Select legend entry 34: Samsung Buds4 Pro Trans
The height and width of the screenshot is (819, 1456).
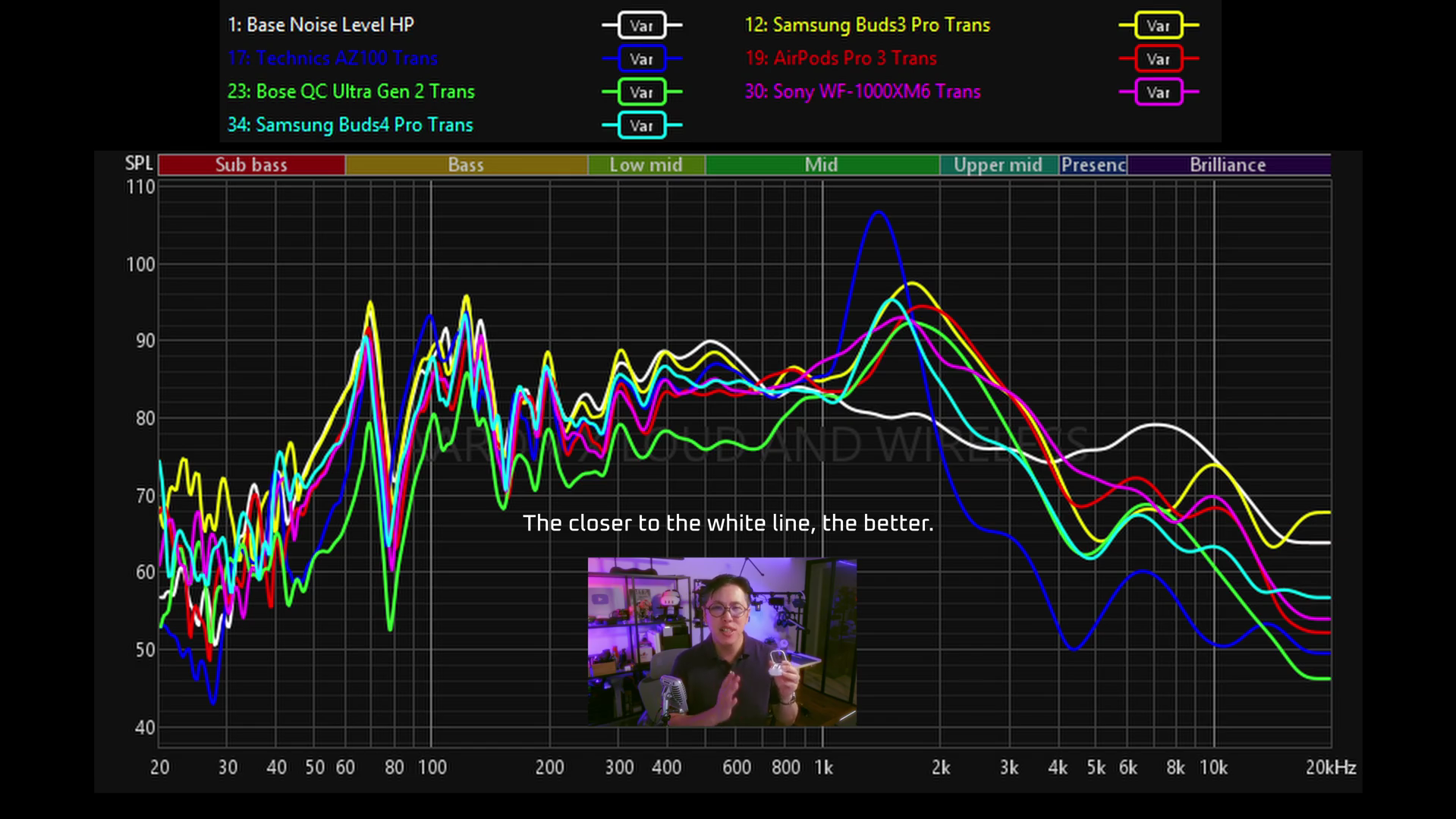[x=350, y=125]
